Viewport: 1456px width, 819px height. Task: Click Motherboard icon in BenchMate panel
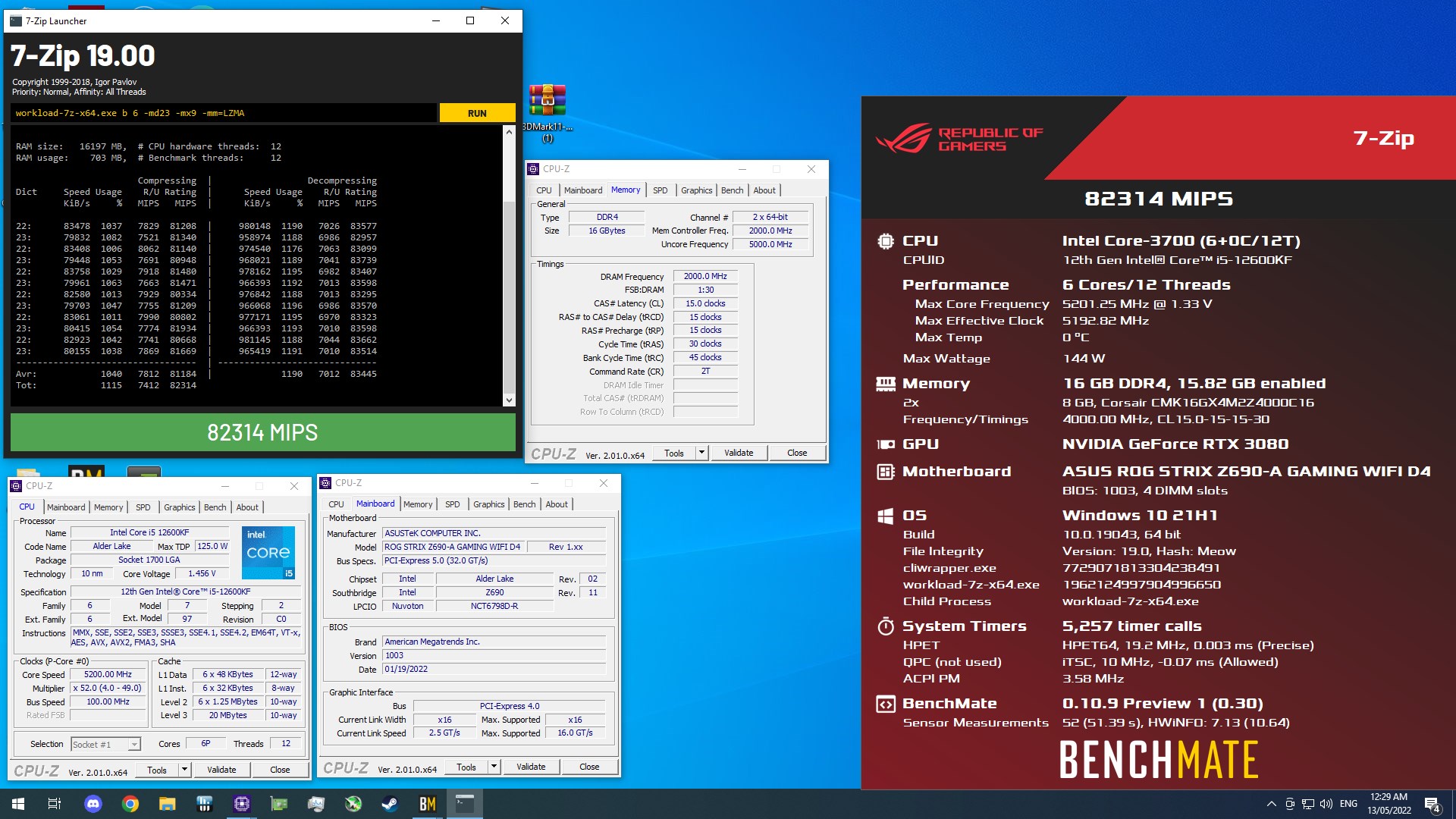tap(885, 472)
